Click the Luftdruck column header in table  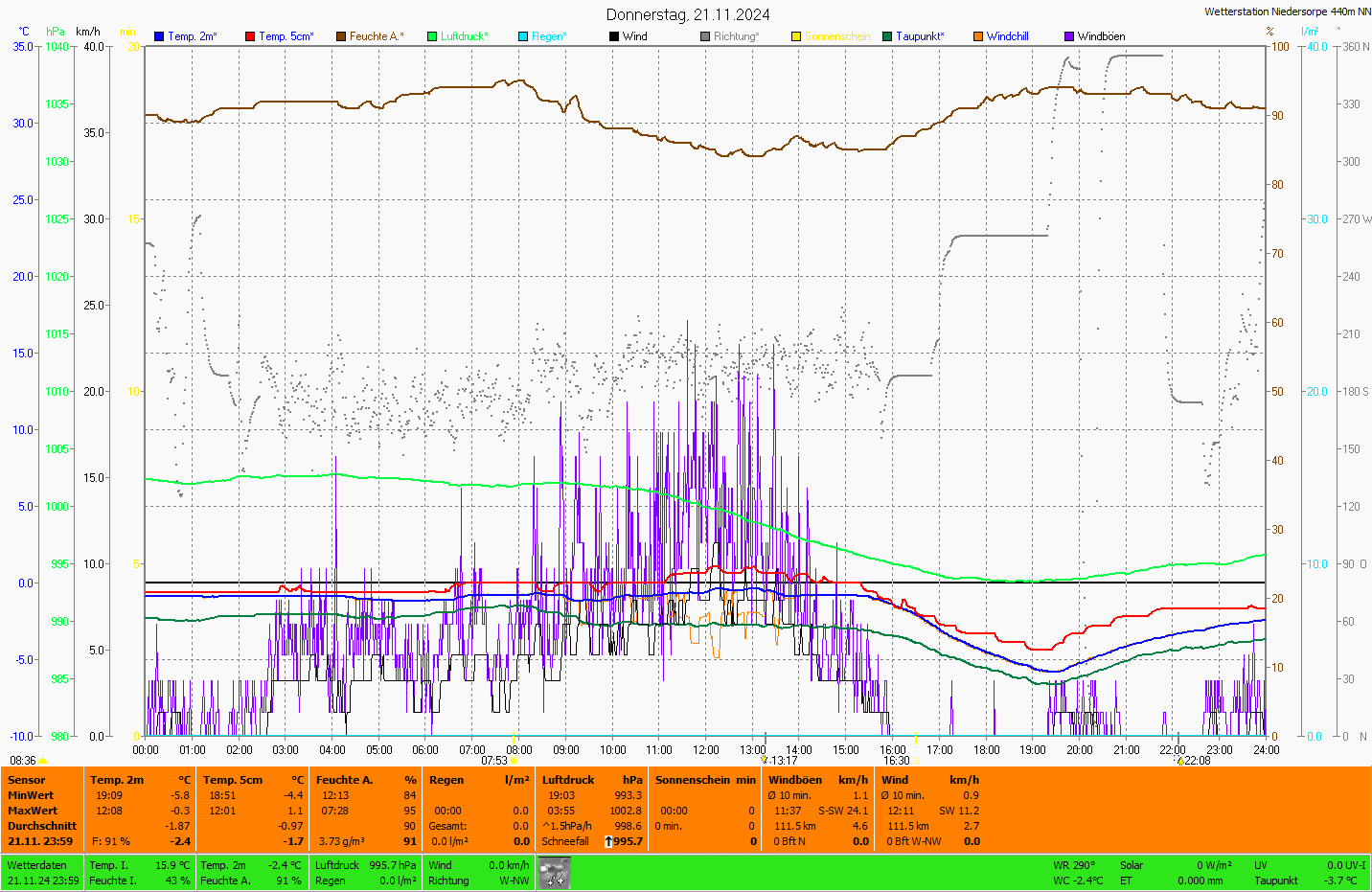(x=568, y=780)
